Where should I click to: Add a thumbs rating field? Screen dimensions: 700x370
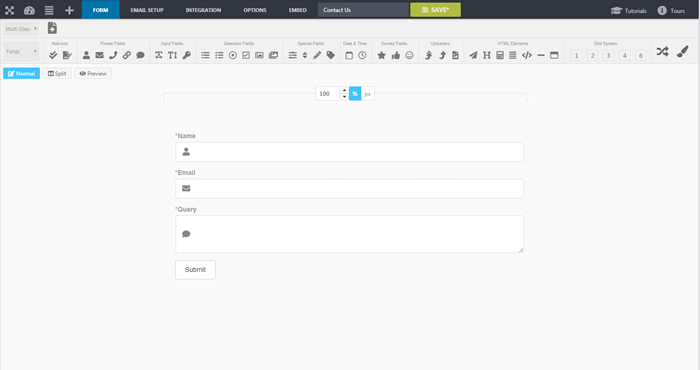click(x=396, y=55)
